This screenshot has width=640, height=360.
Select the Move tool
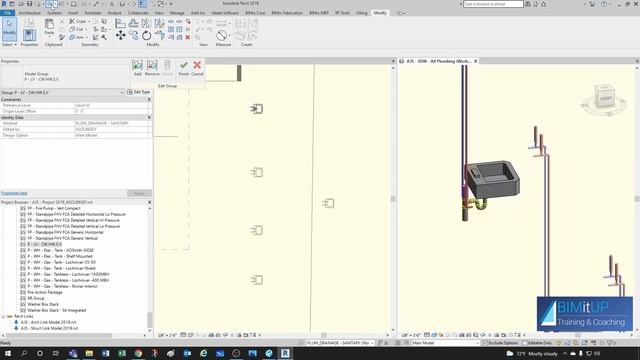[x=120, y=36]
